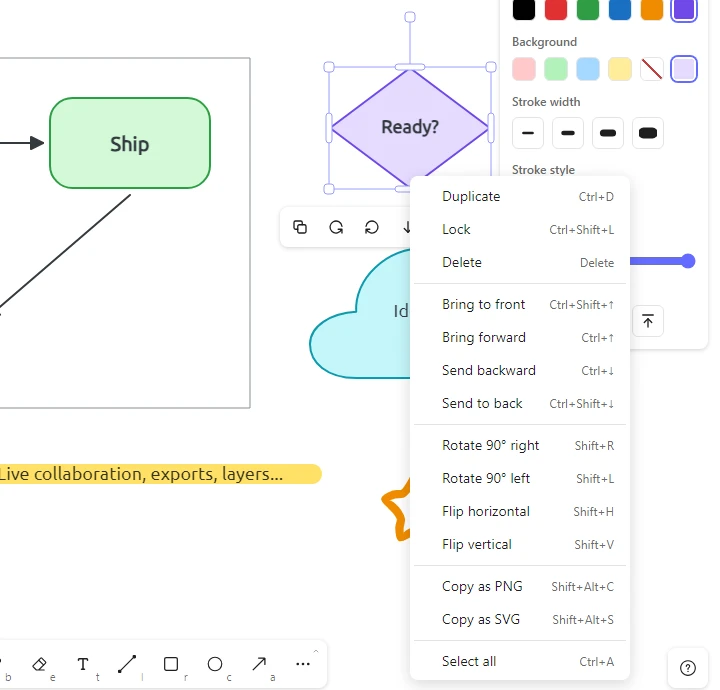Click the green Ship rounded rectangle
This screenshot has width=720, height=690.
coord(130,143)
